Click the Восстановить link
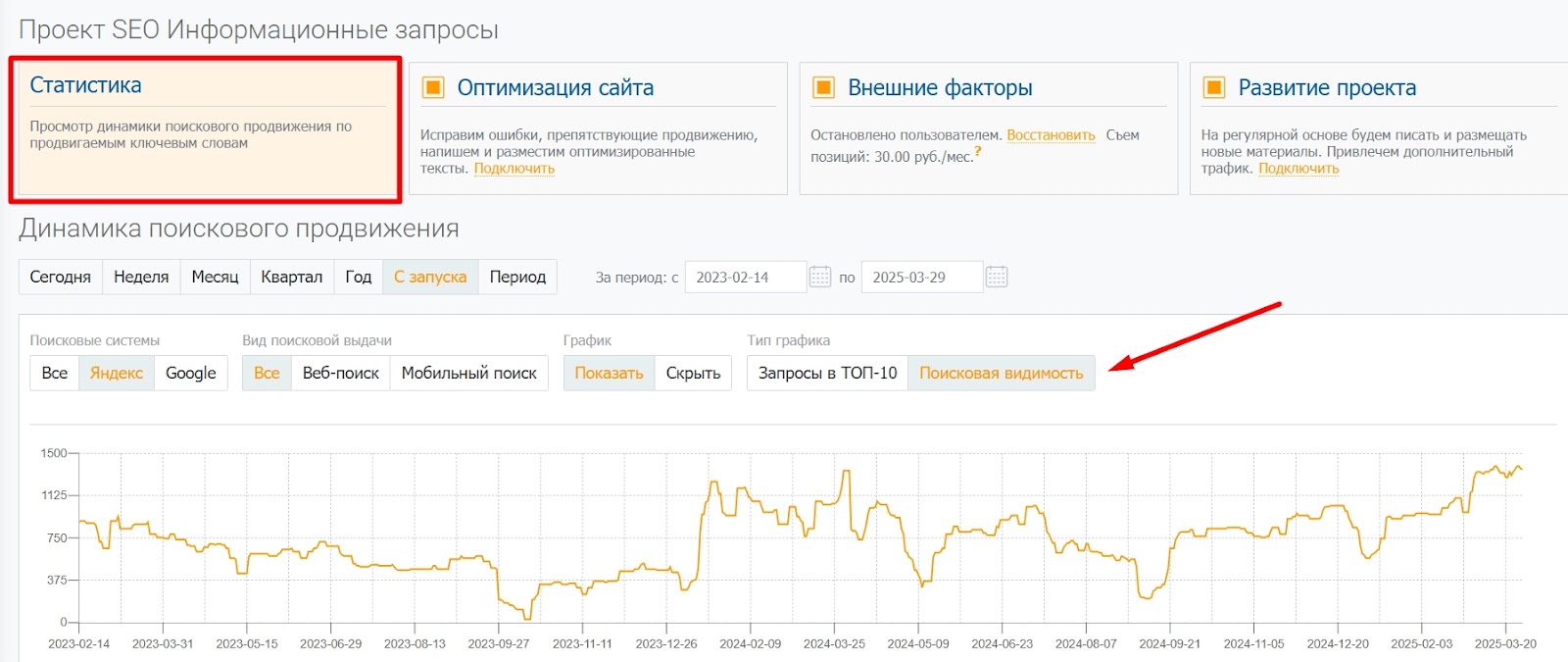Viewport: 1568px width, 662px height. [x=1051, y=135]
